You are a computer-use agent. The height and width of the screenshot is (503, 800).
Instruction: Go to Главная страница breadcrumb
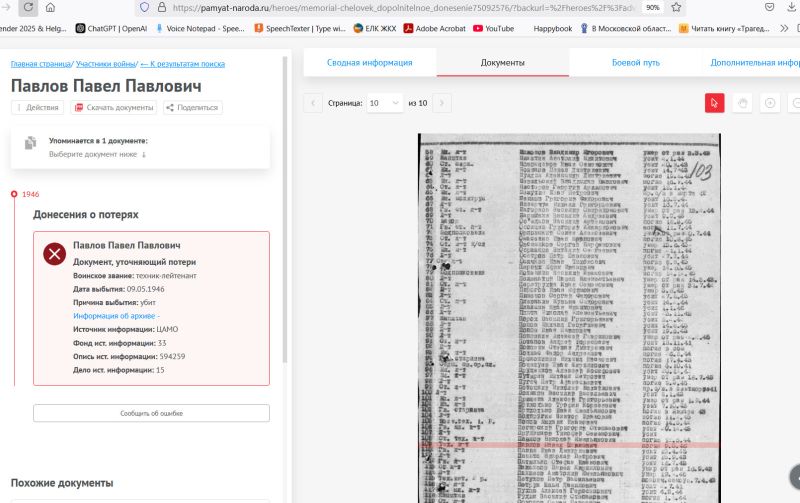pos(41,64)
